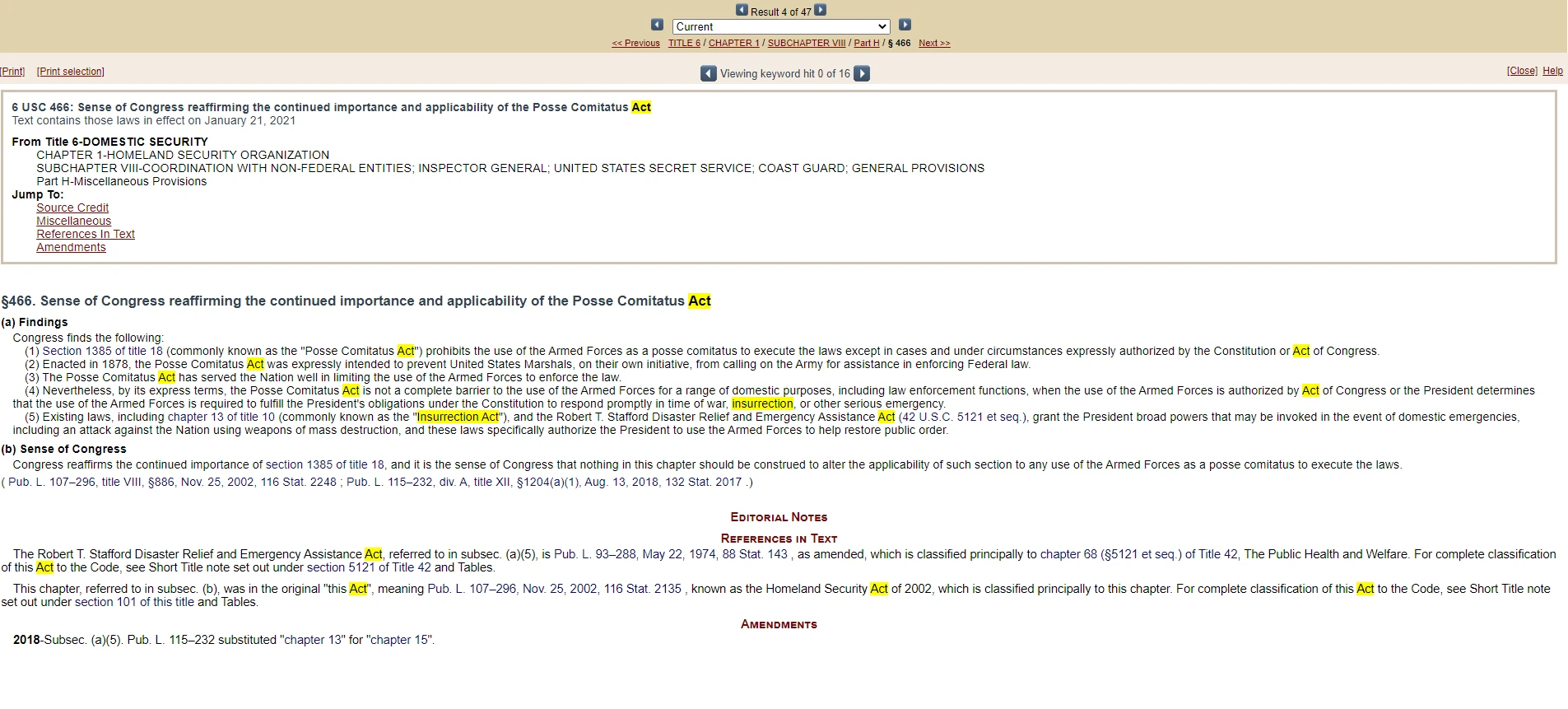
Task: Open 'section 101 of this title' link
Action: pos(134,602)
